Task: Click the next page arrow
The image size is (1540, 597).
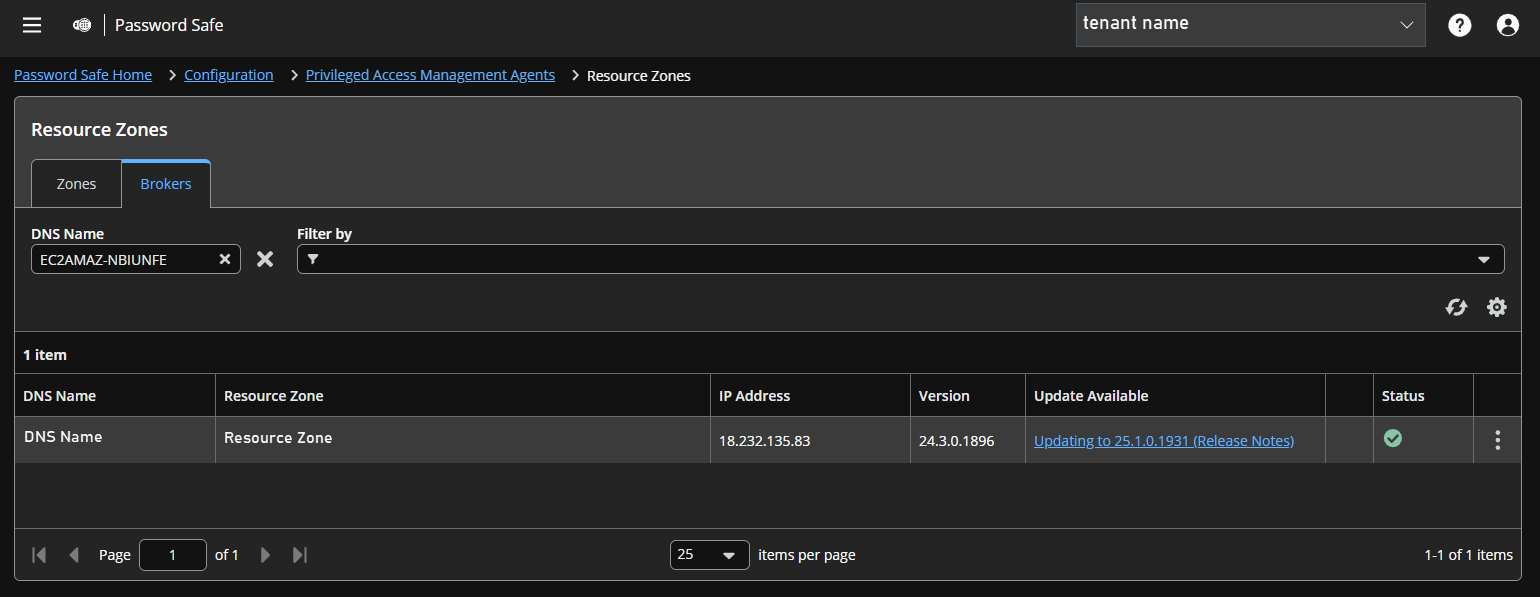Action: tap(265, 554)
